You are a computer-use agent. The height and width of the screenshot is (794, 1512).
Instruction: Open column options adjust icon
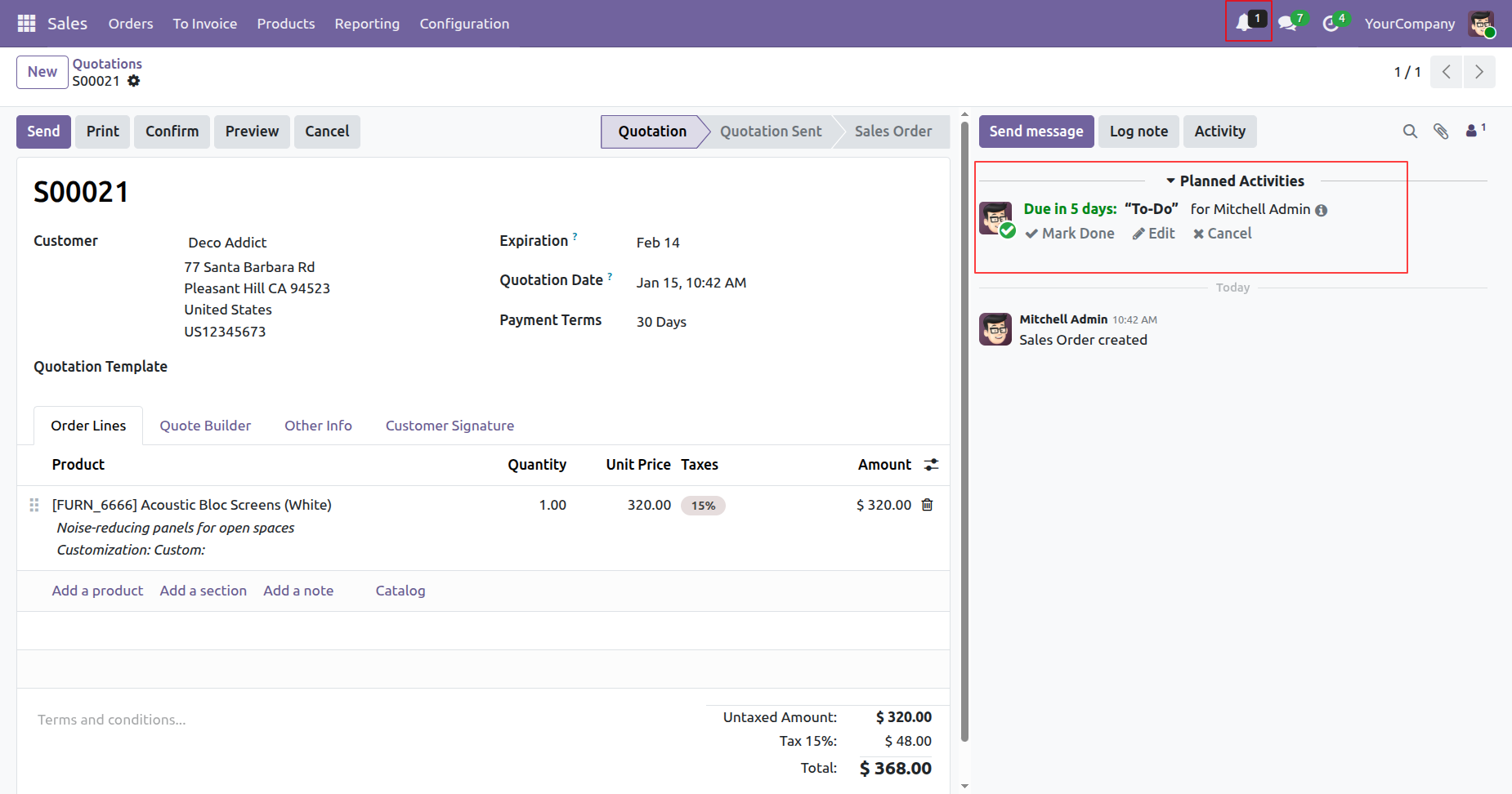click(x=931, y=465)
